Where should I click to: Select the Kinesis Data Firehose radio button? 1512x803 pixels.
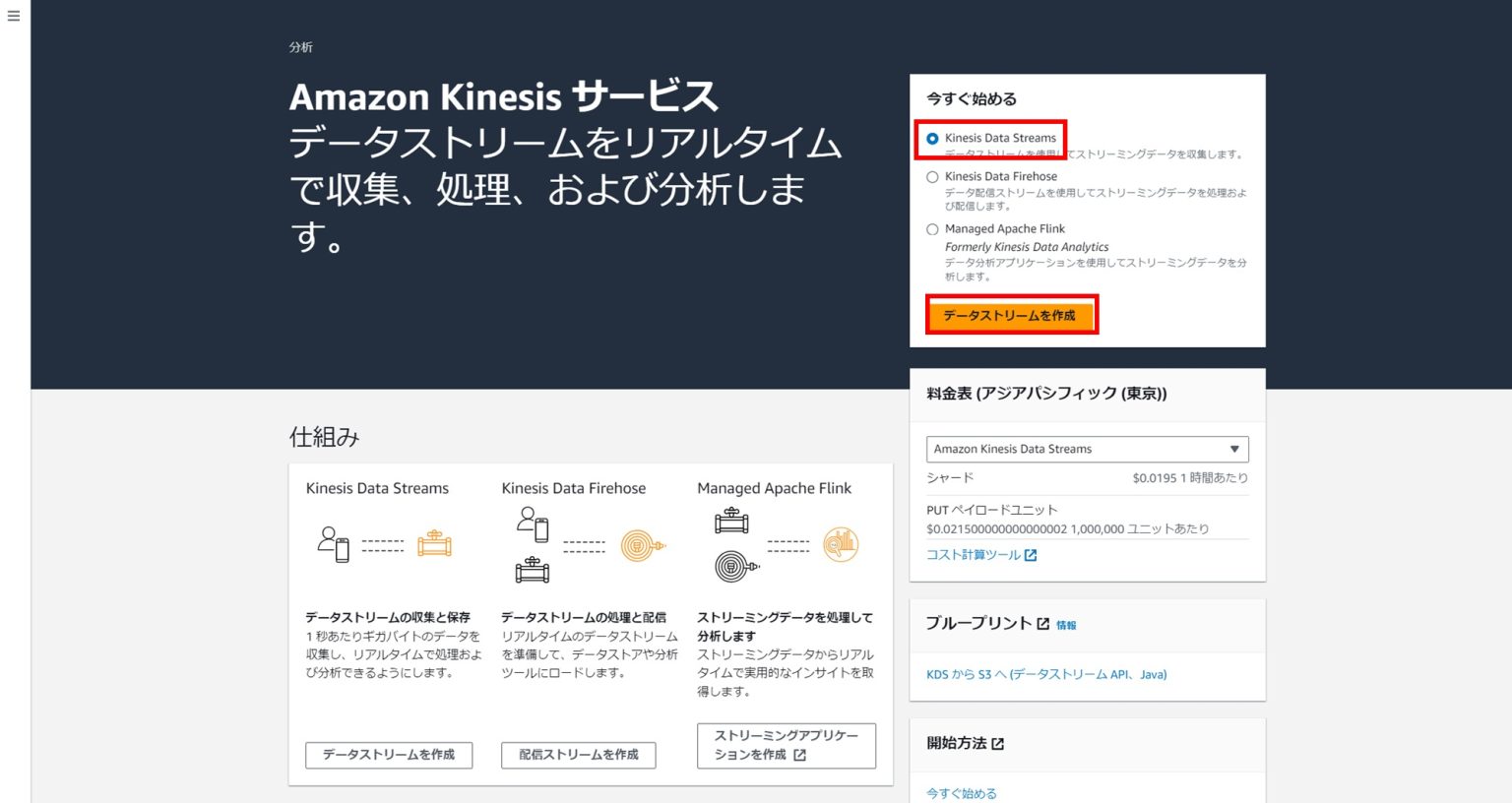932,176
